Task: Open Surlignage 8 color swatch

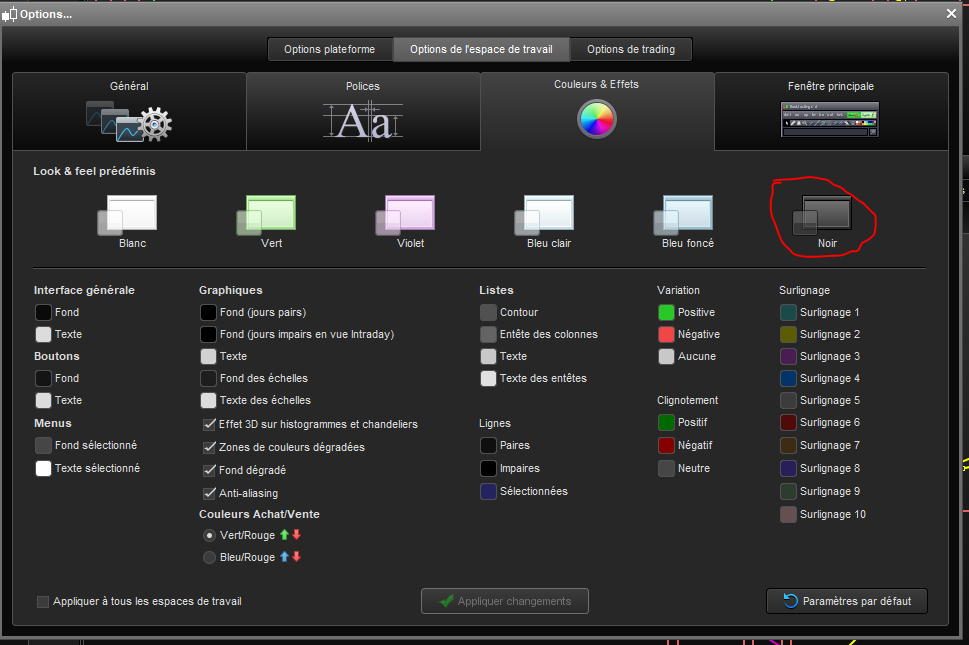Action: [x=788, y=468]
